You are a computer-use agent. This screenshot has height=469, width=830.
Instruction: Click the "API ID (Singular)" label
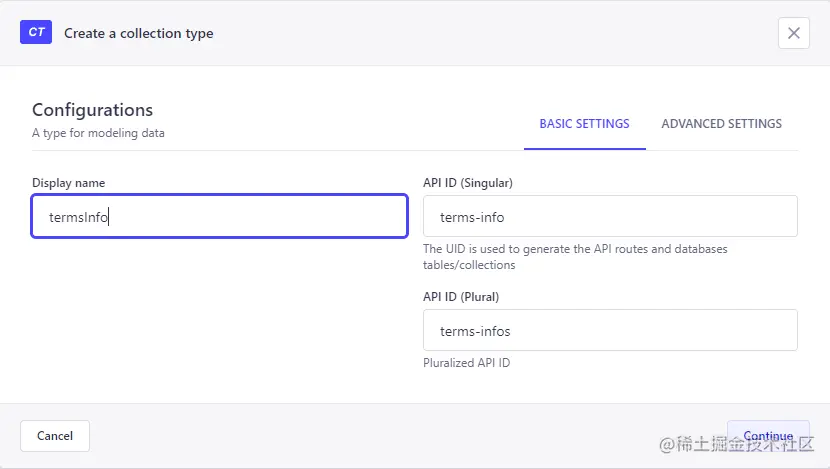468,183
